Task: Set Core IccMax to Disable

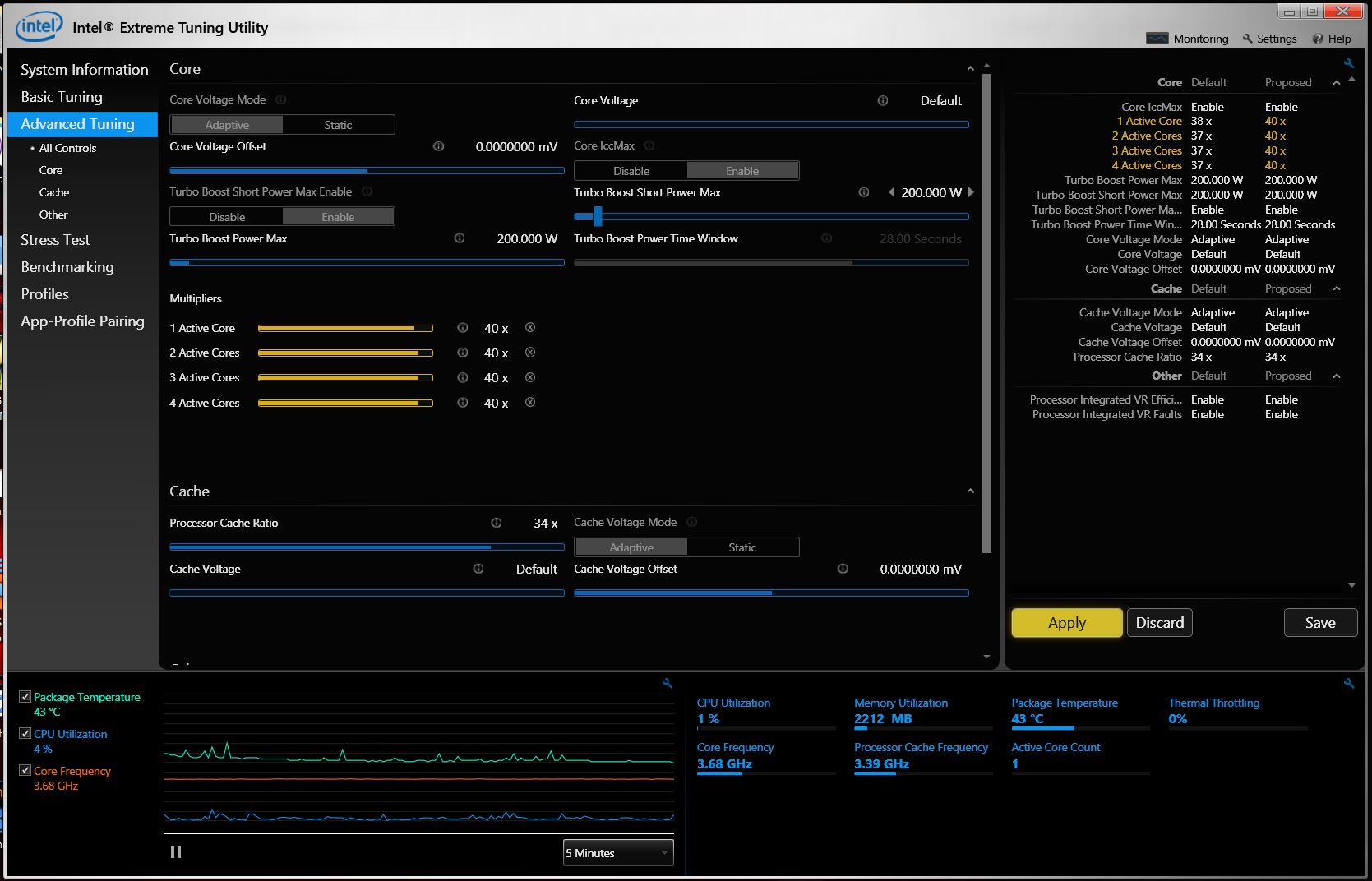Action: coord(631,171)
